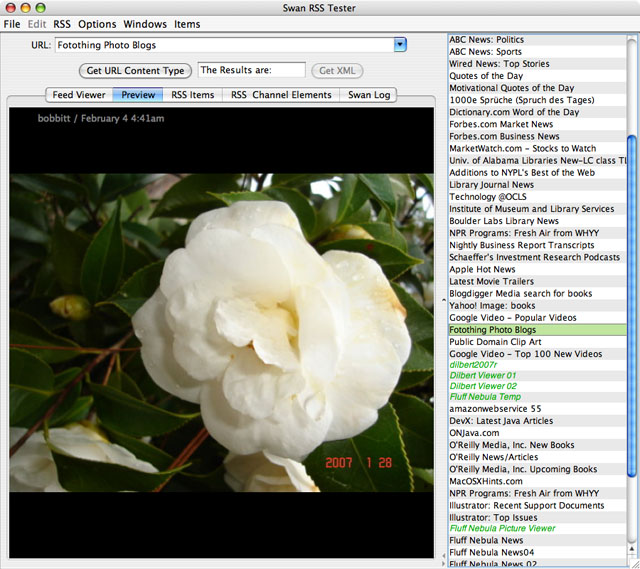Click the Get URL Content Type button
Viewport: 640px width, 569px height.
(x=135, y=71)
